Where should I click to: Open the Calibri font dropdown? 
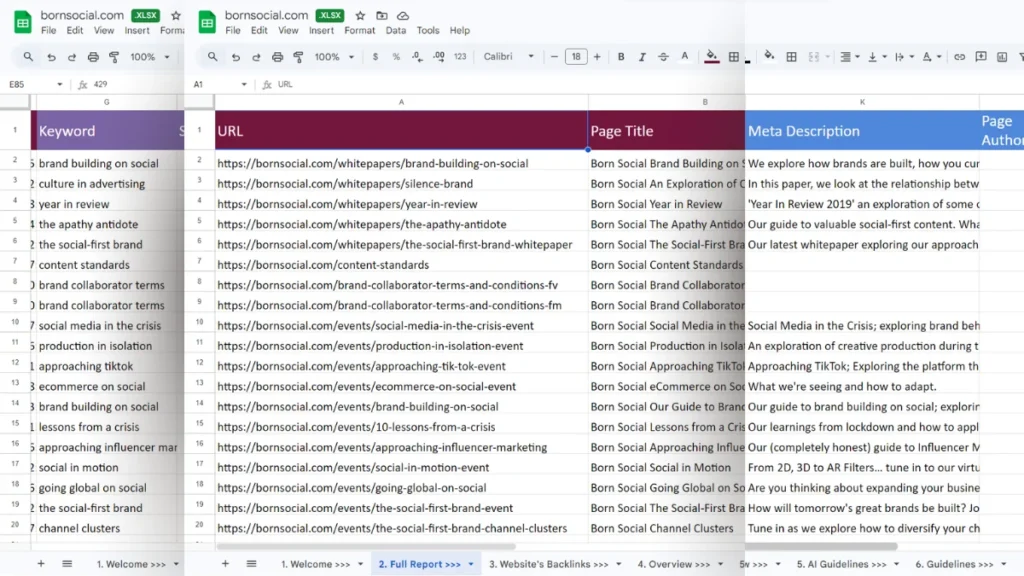click(x=509, y=57)
